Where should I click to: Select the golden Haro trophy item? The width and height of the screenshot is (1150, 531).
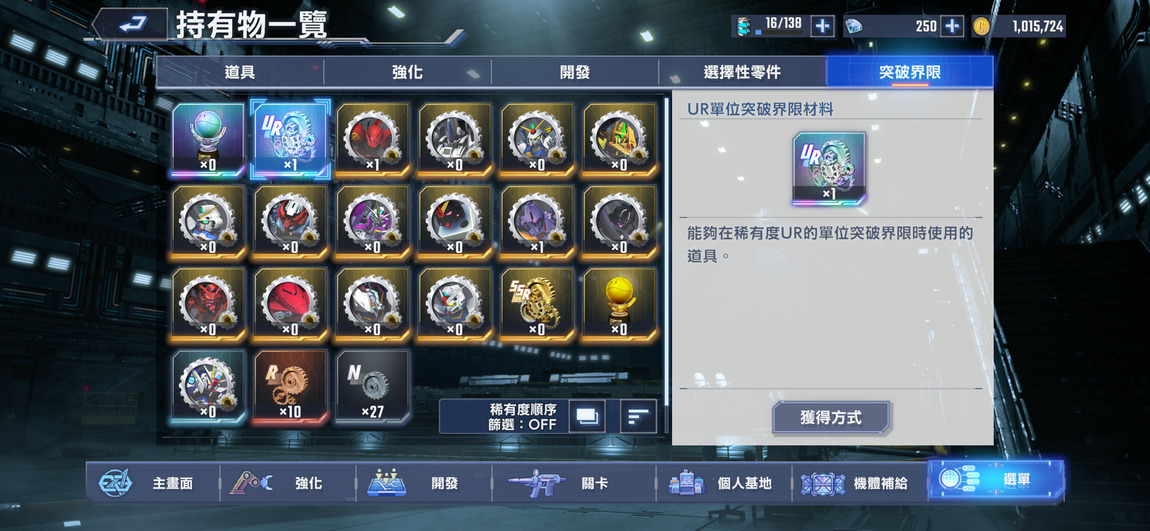pos(620,304)
